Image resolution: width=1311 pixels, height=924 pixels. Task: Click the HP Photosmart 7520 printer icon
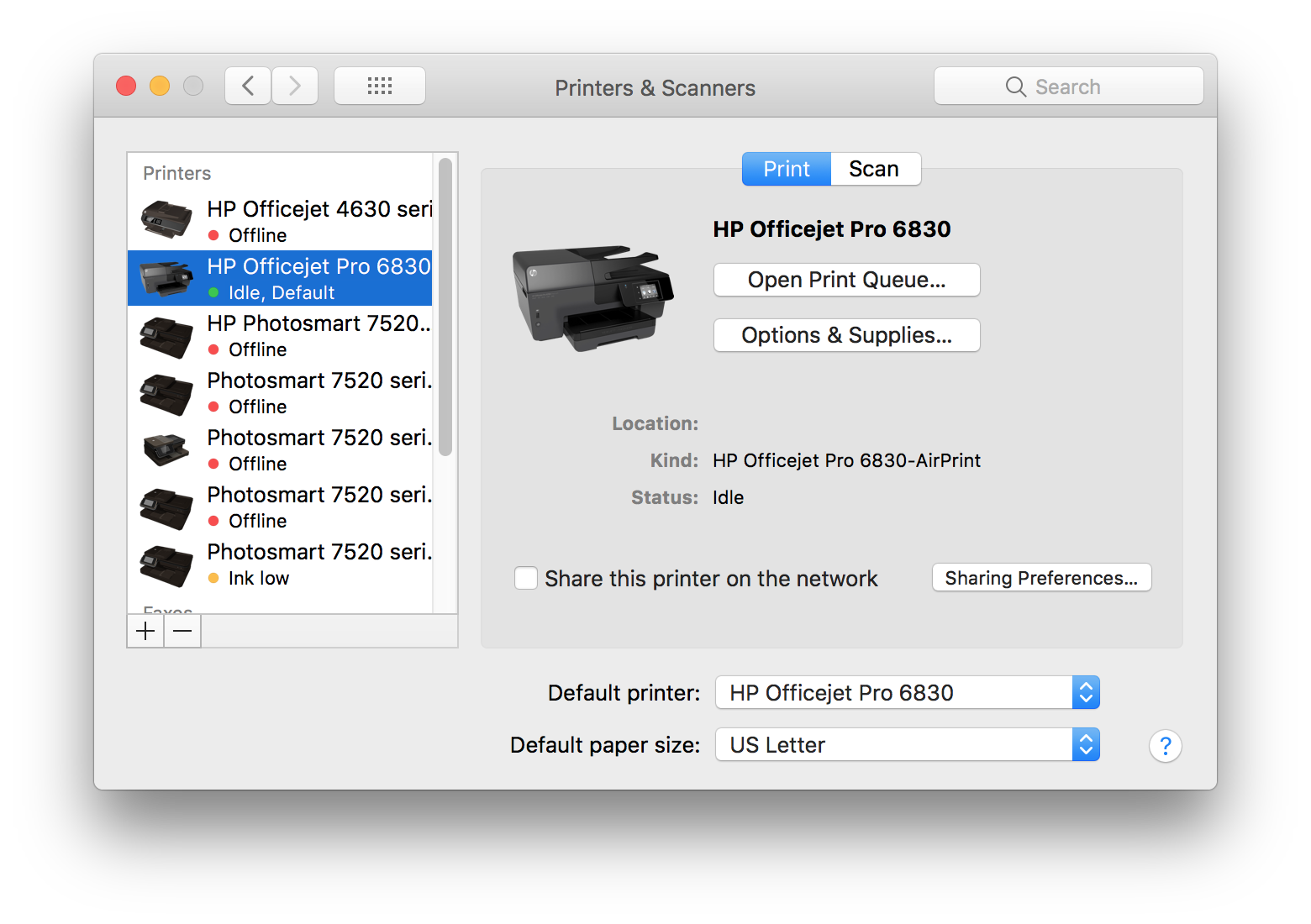click(166, 336)
